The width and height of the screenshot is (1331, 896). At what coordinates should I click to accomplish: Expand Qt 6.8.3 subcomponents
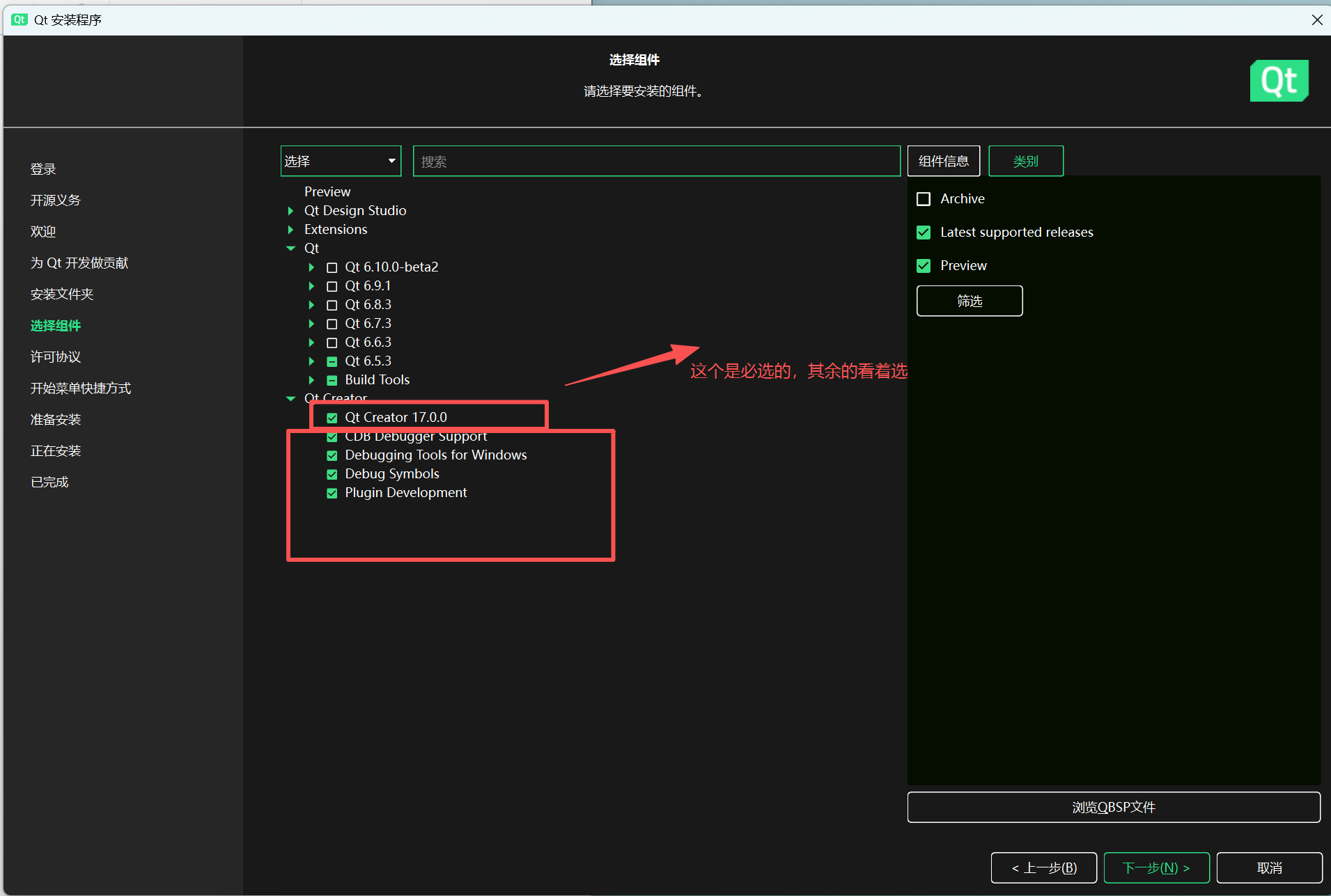click(311, 305)
